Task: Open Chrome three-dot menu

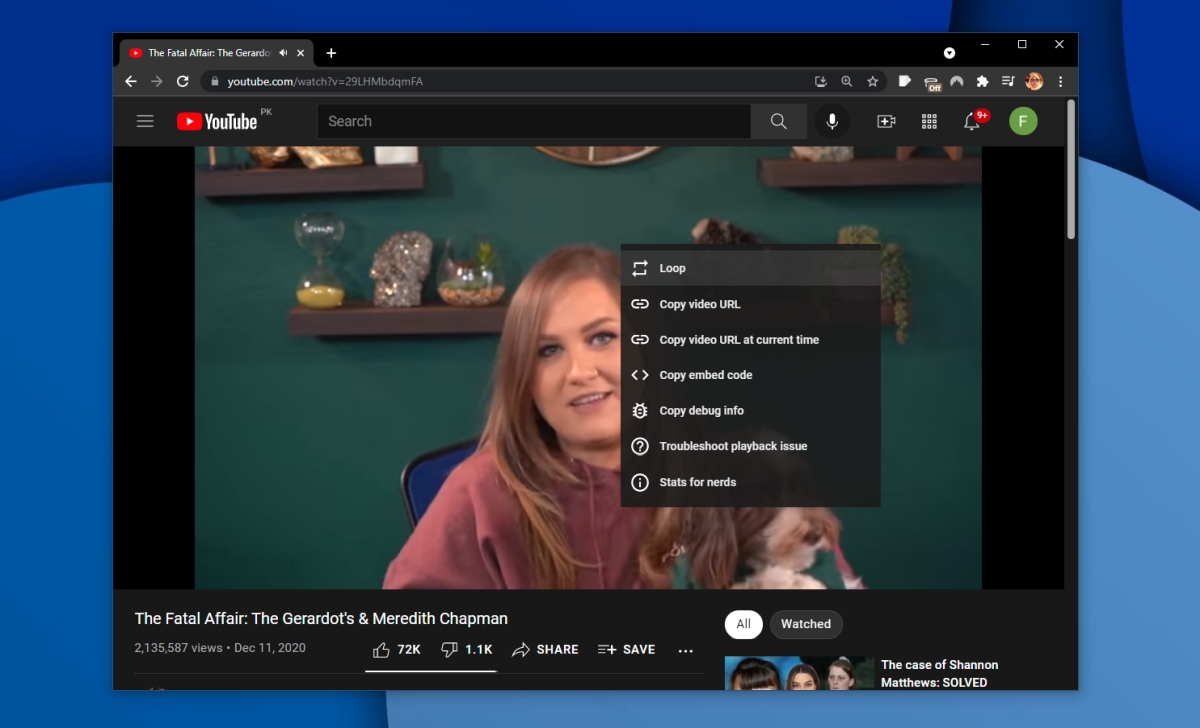Action: coord(1060,81)
